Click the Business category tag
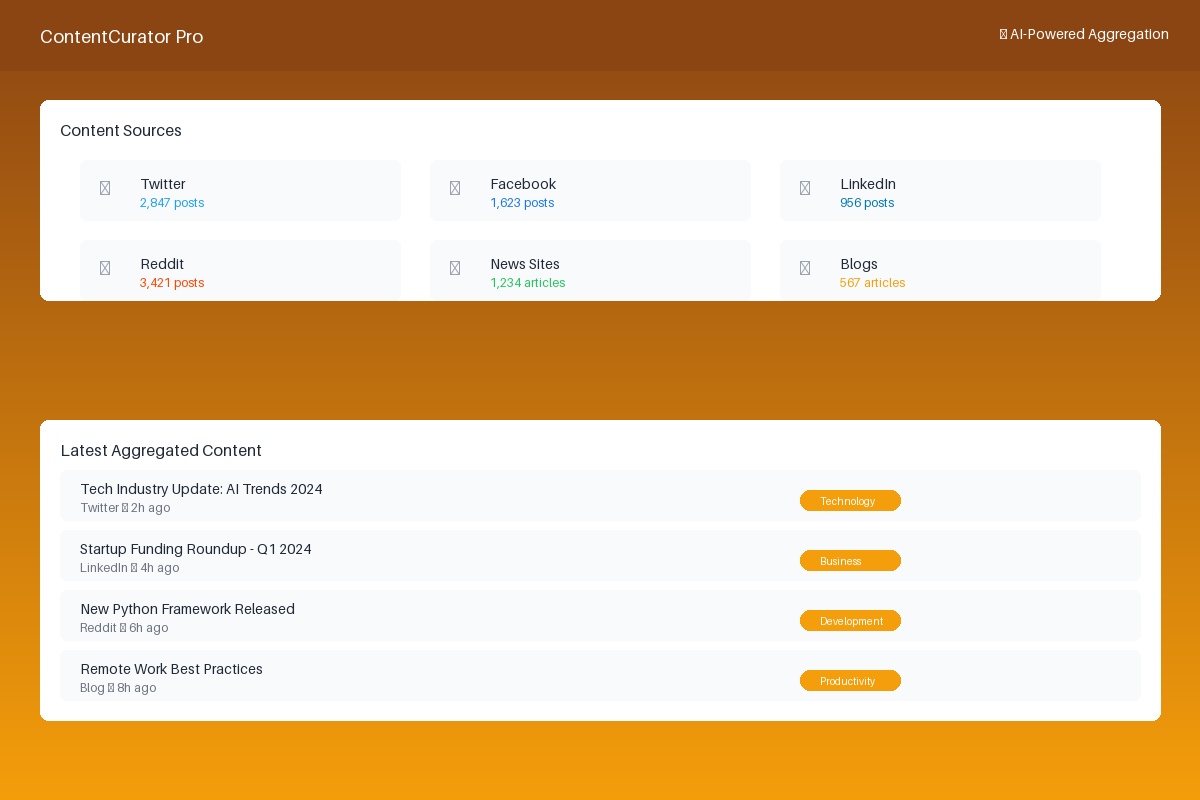Viewport: 1200px width, 800px height. pos(850,561)
